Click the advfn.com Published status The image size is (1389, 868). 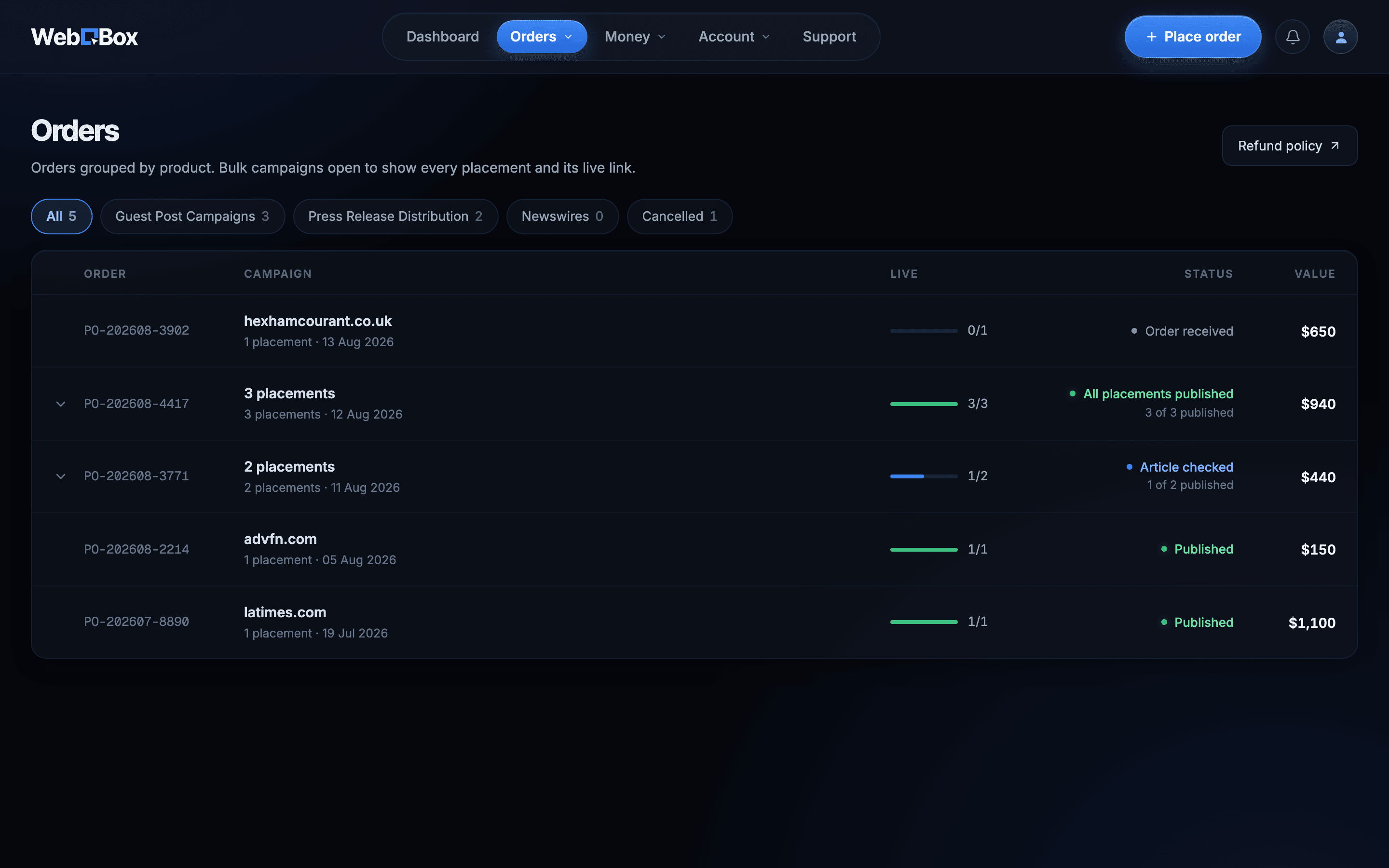1197,549
